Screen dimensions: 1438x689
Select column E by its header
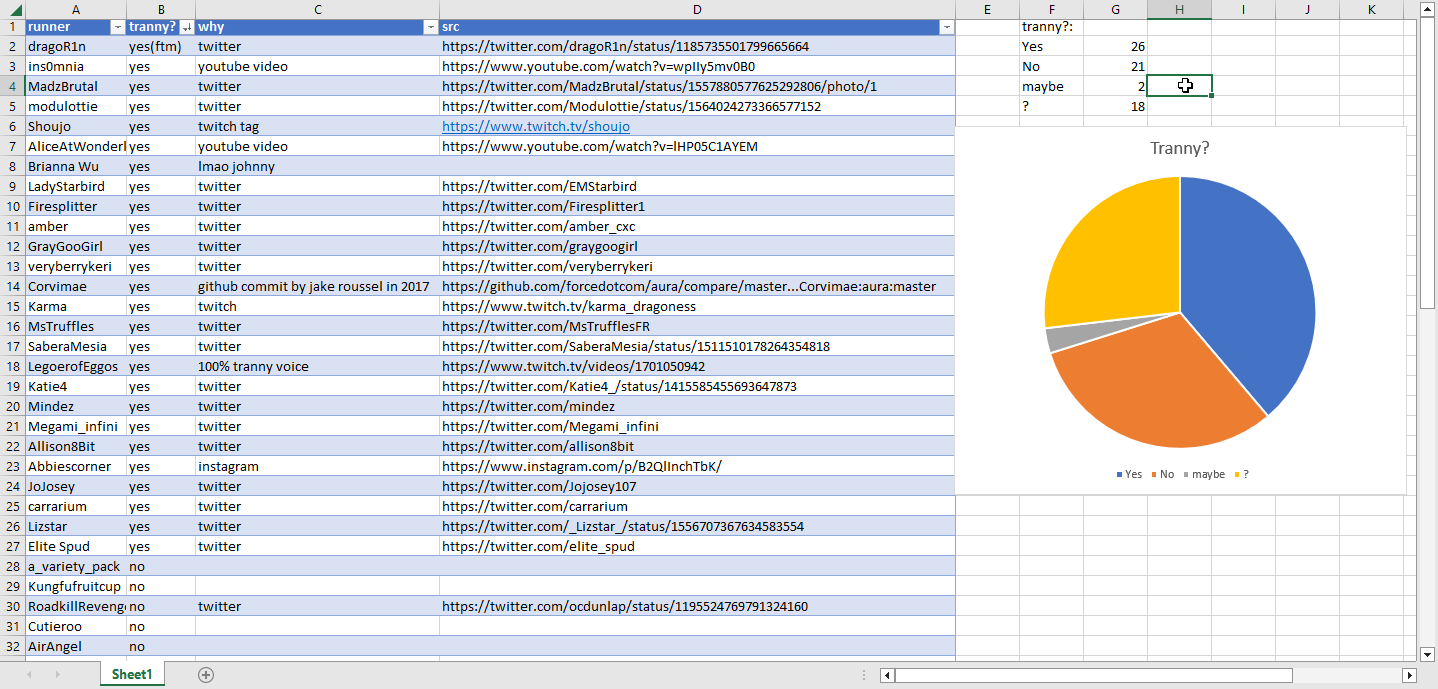[x=987, y=9]
